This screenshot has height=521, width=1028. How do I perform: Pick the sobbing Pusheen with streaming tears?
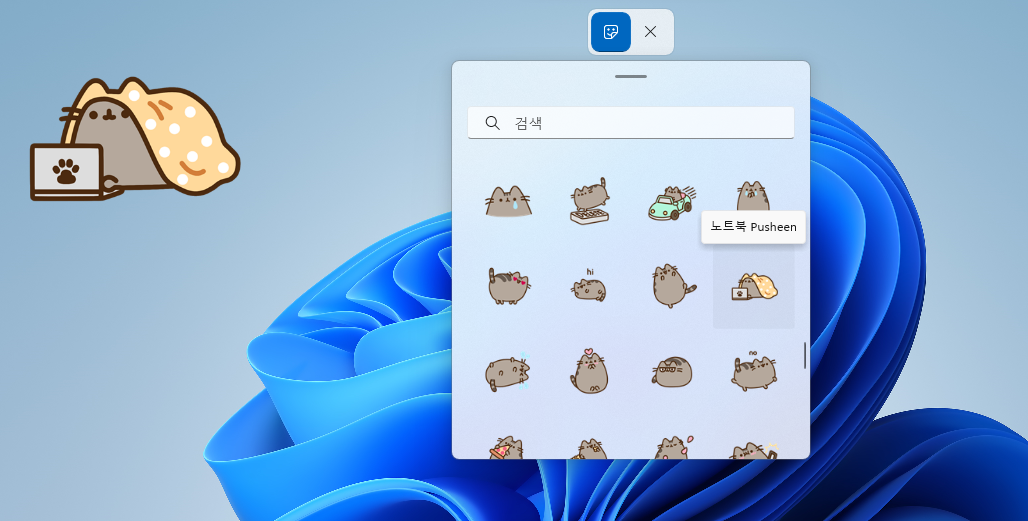pos(753,197)
